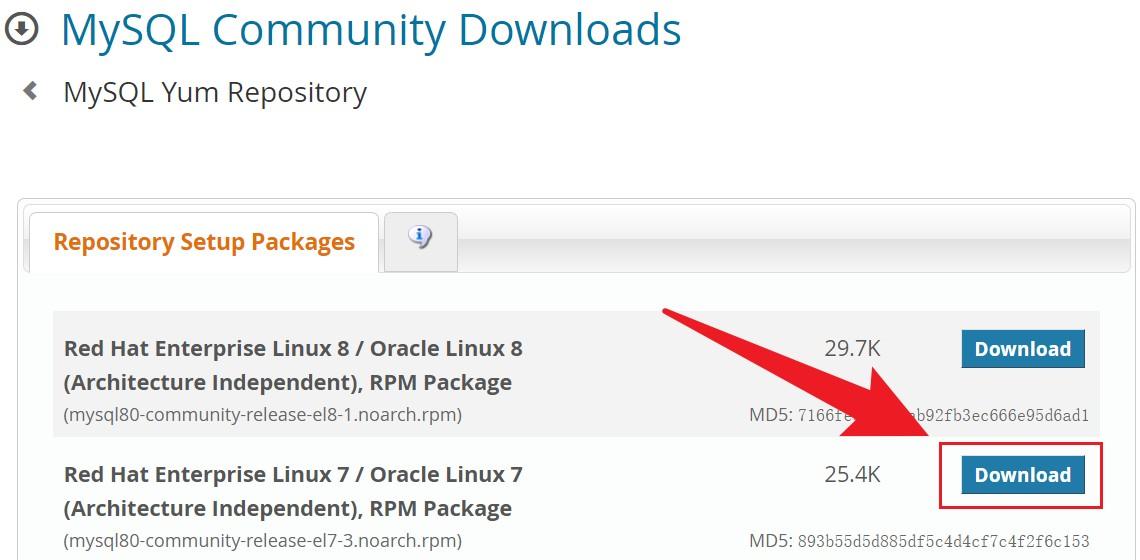Click the 25.4K file size

(852, 475)
